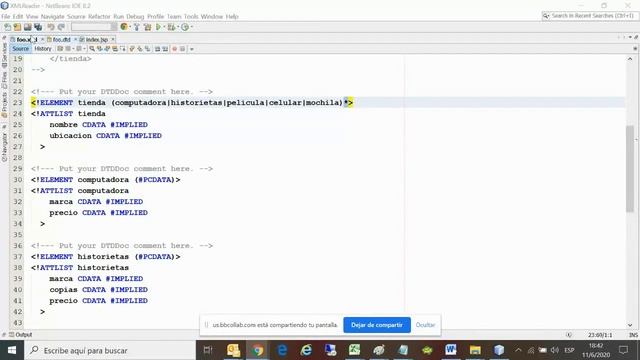The image size is (640, 360).
Task: Click the Redo toolbar icon
Action: click(61, 27)
